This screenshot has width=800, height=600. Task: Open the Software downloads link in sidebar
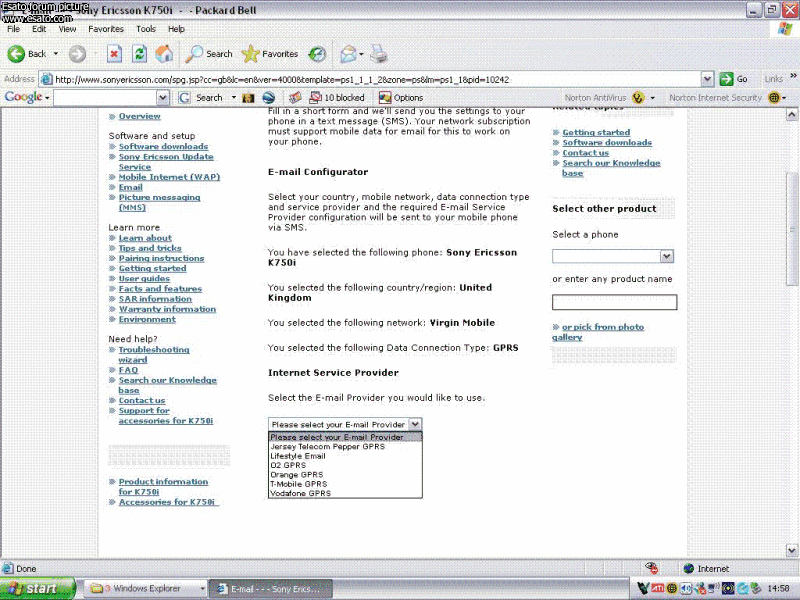[x=163, y=147]
